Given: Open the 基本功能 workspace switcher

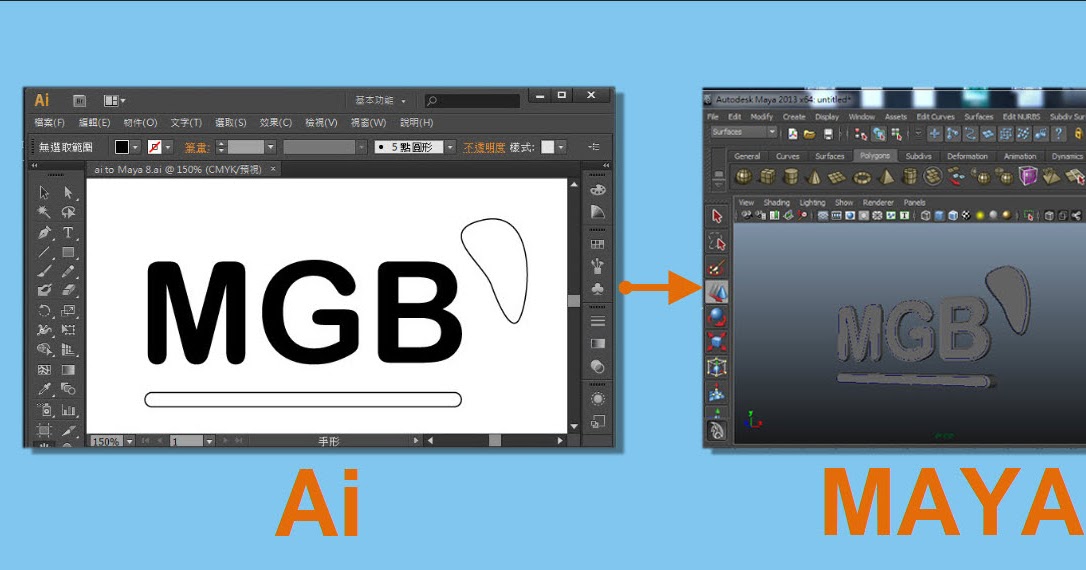Looking at the screenshot, I should (x=380, y=100).
